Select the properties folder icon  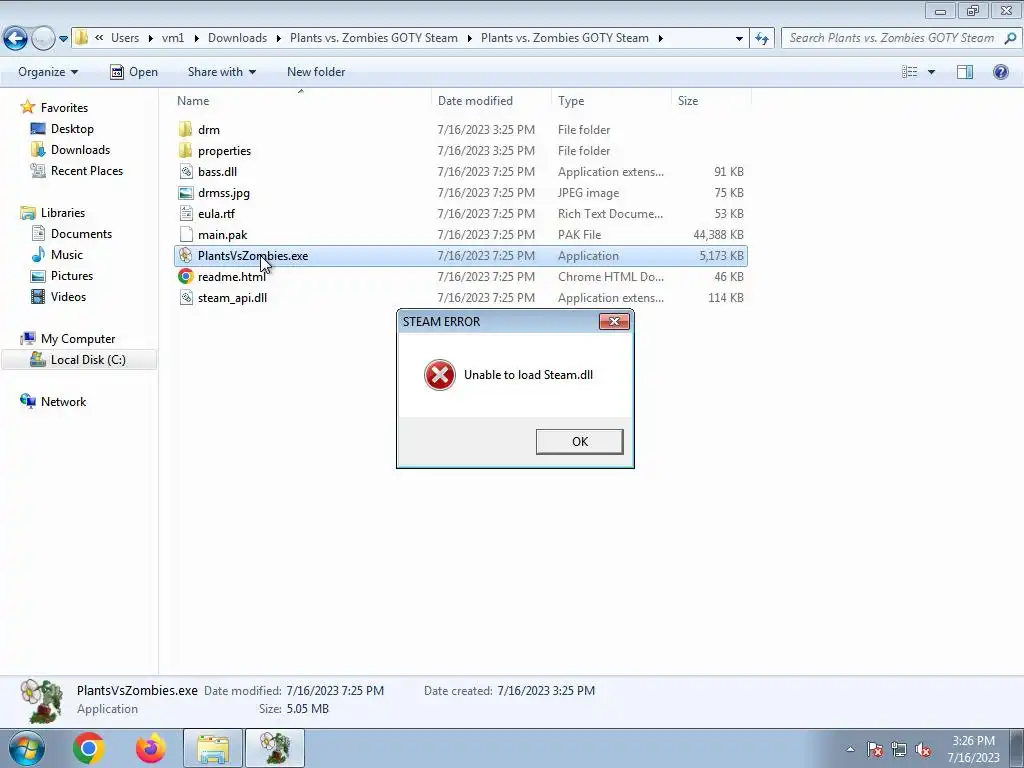(185, 150)
